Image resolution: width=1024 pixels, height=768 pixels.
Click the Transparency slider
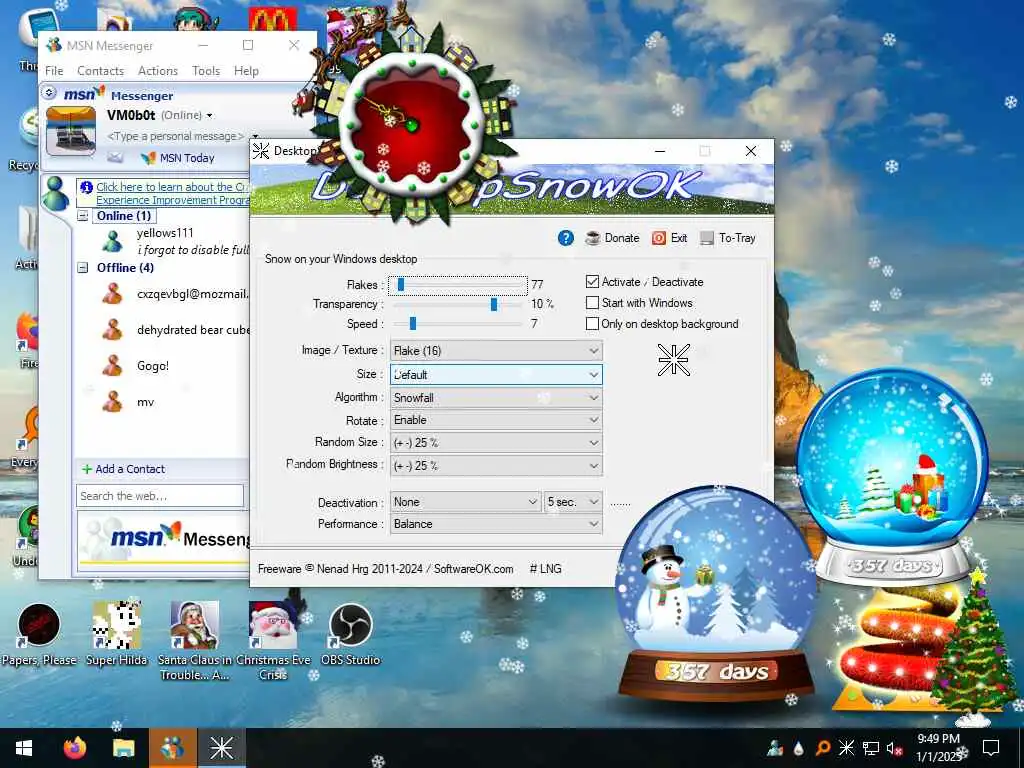[458, 304]
